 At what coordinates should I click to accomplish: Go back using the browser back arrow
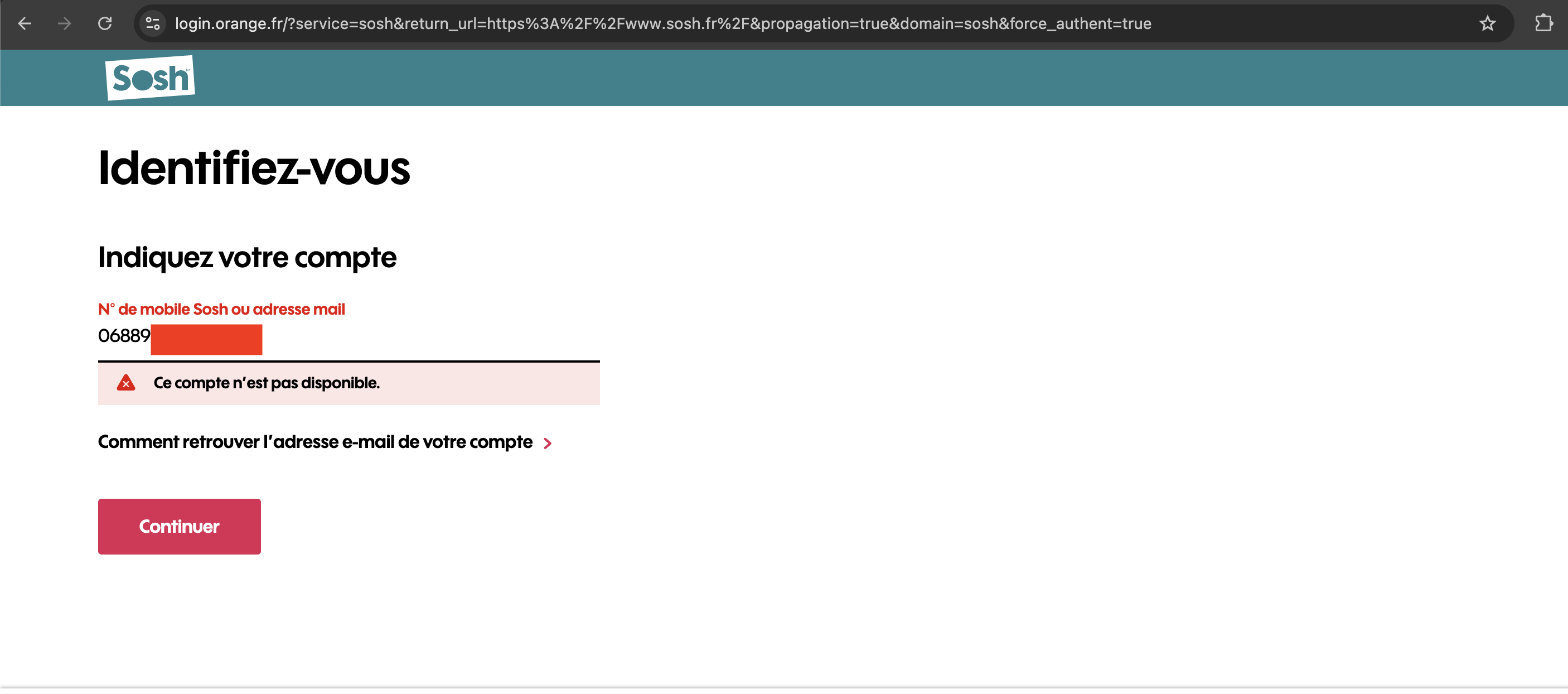coord(25,24)
